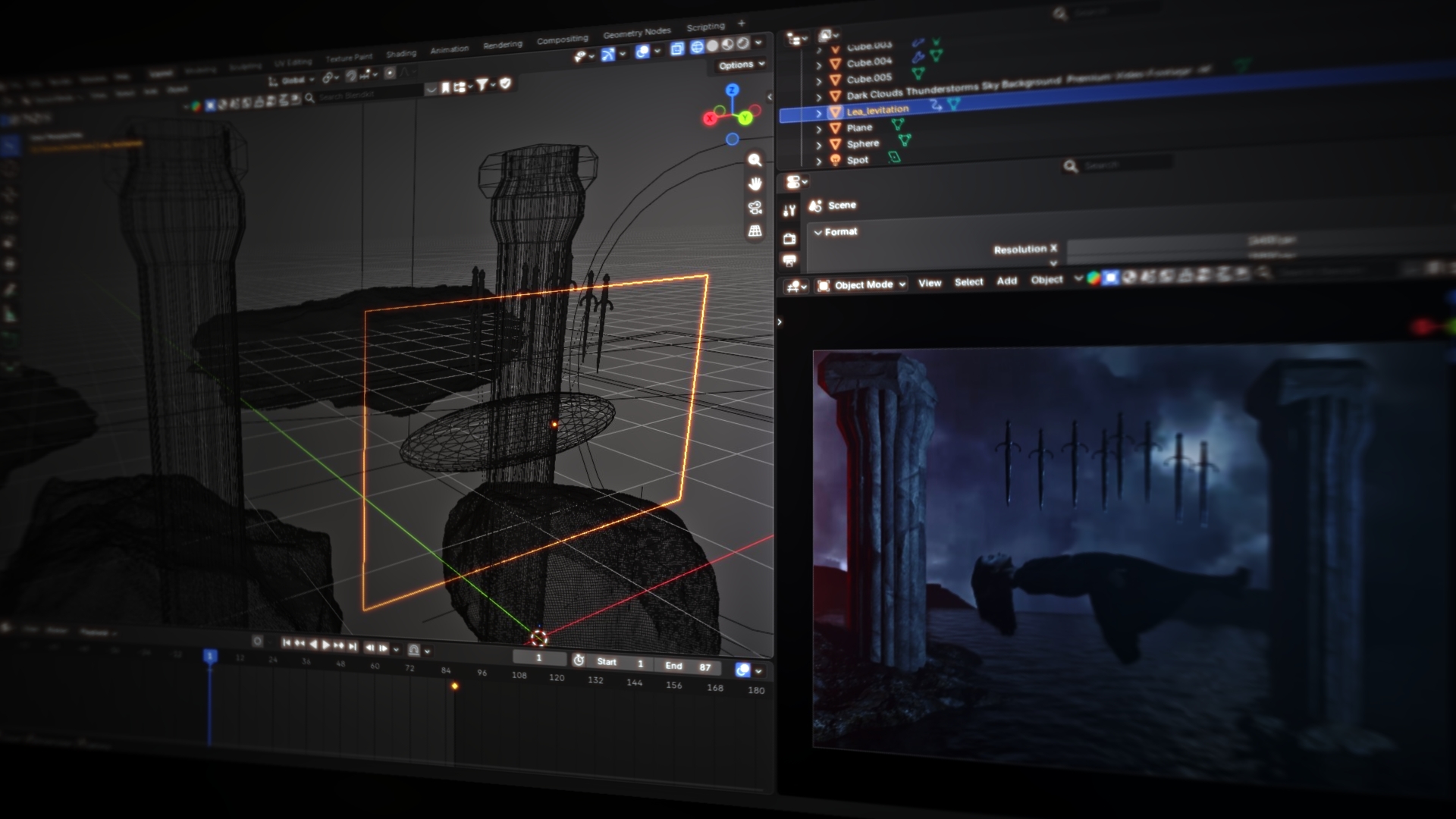Open the Select menu in render viewport

968,282
